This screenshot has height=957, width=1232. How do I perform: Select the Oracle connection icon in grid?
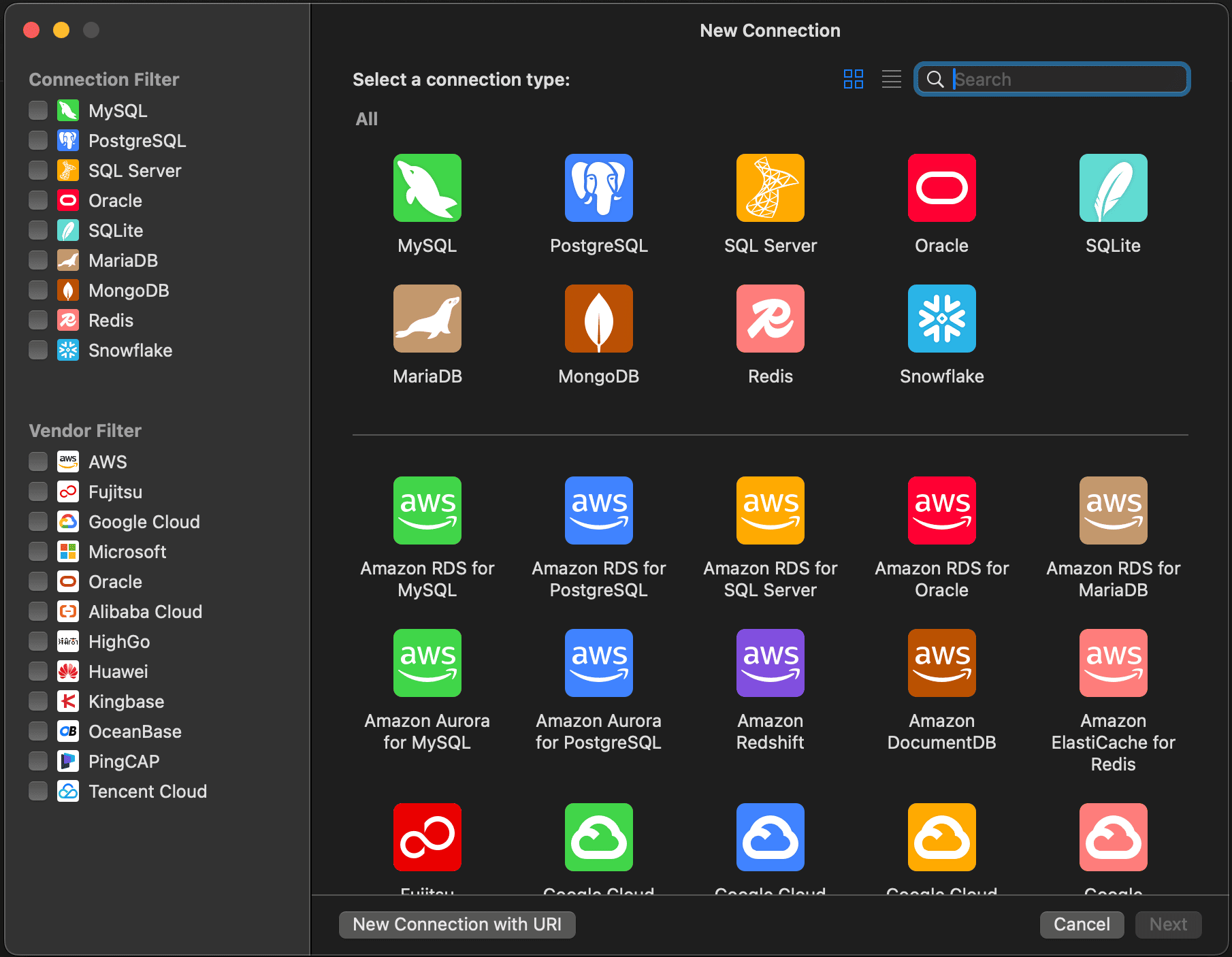(x=942, y=188)
